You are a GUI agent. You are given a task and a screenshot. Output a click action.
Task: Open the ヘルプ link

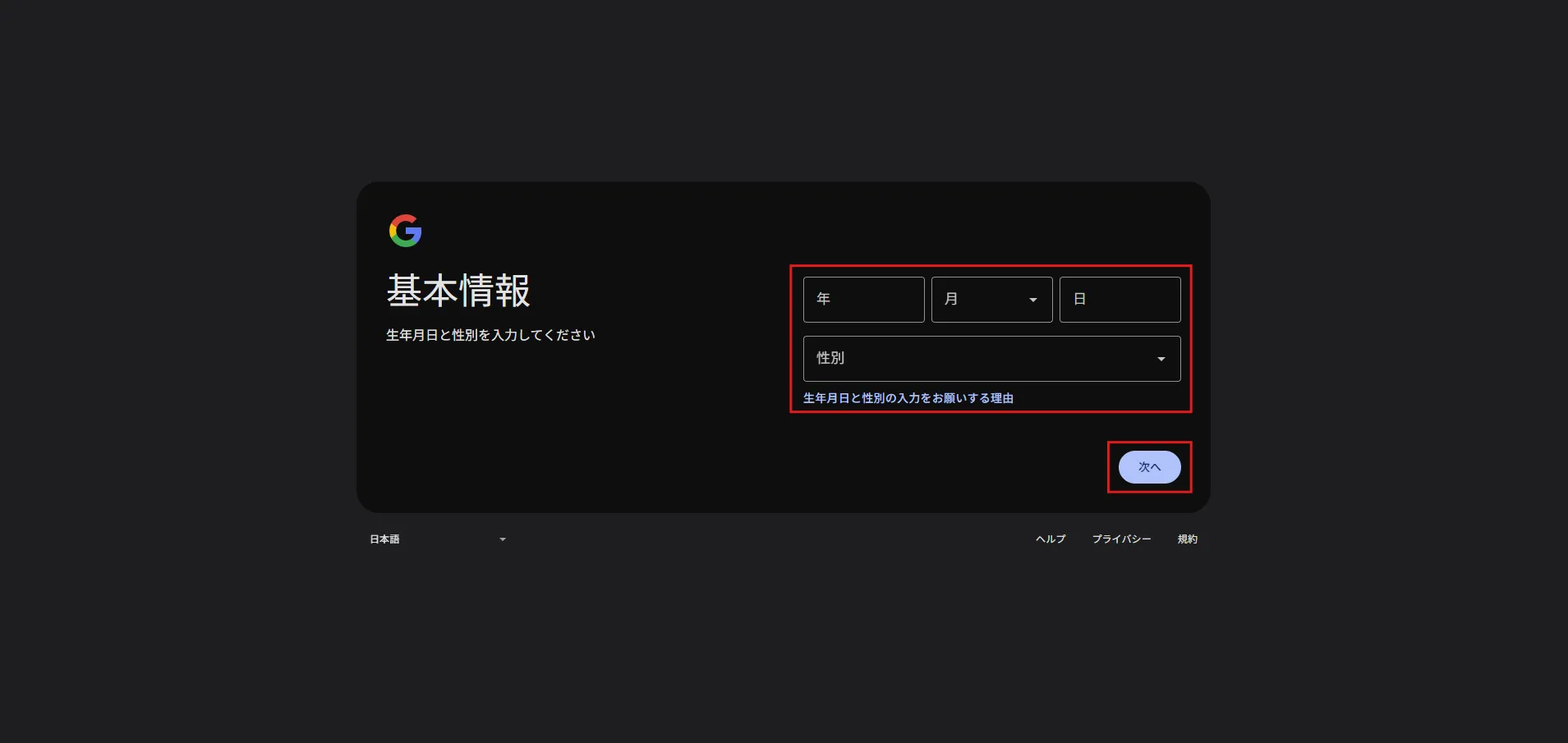click(x=1051, y=539)
